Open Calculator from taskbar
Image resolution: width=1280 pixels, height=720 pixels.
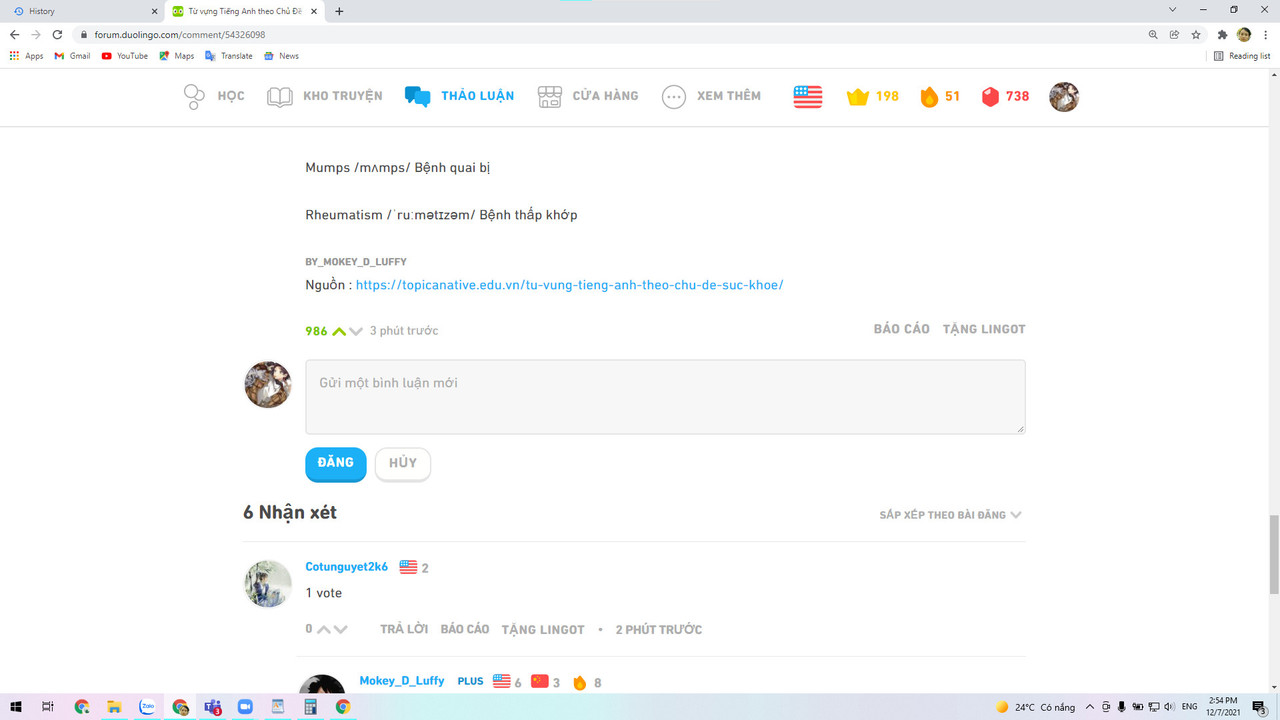click(310, 707)
